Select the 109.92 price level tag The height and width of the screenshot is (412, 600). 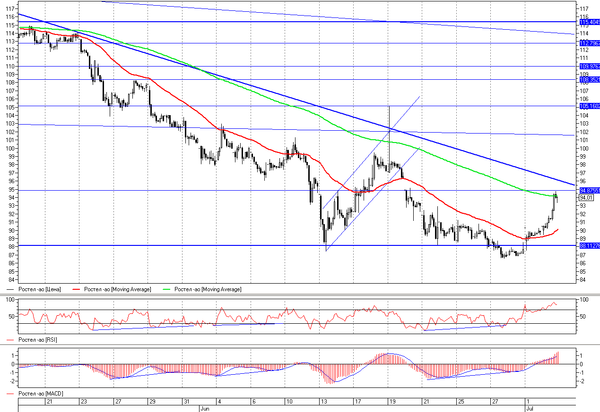(589, 67)
